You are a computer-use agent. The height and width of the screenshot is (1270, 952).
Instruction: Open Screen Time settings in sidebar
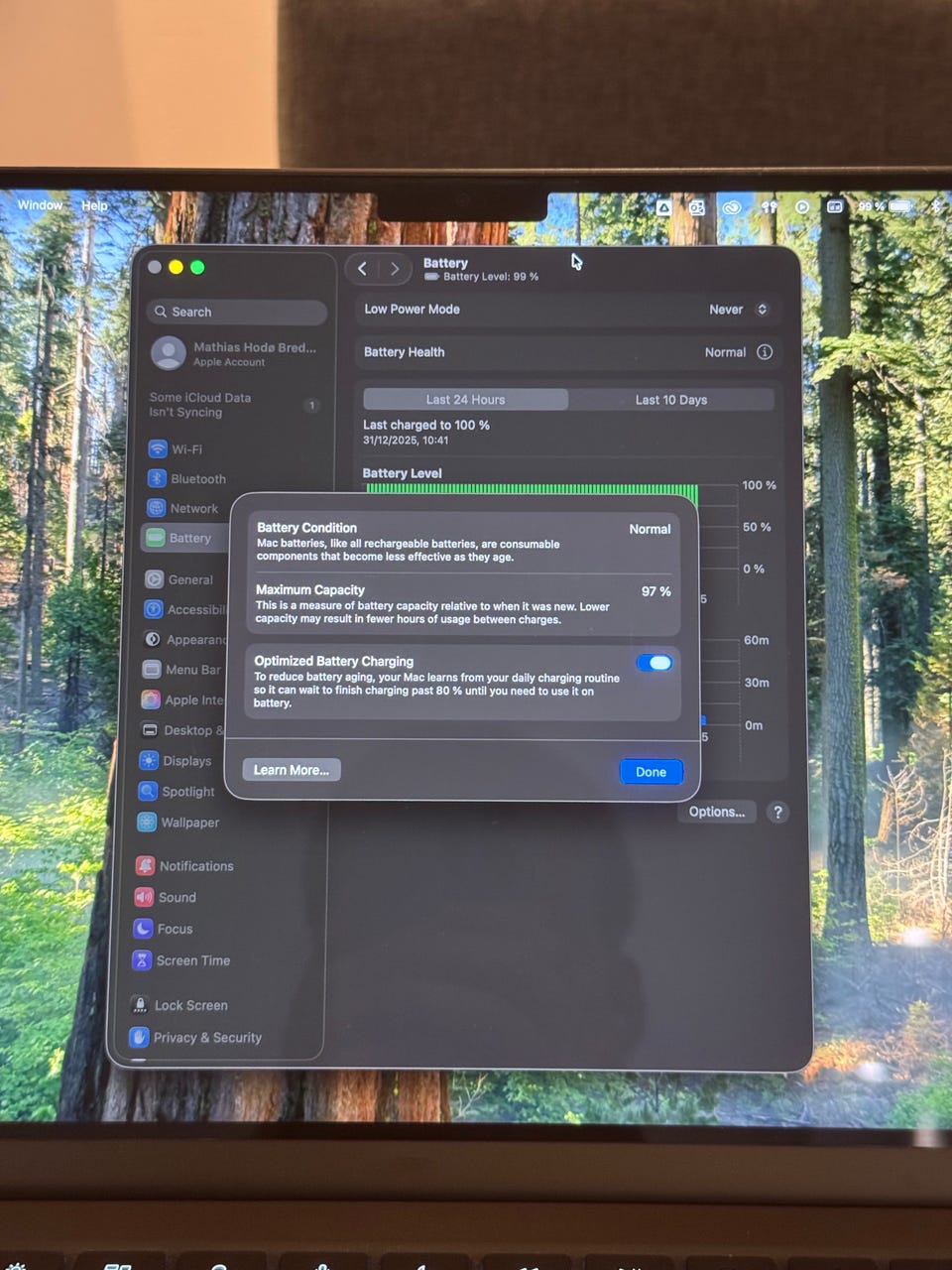tap(182, 960)
